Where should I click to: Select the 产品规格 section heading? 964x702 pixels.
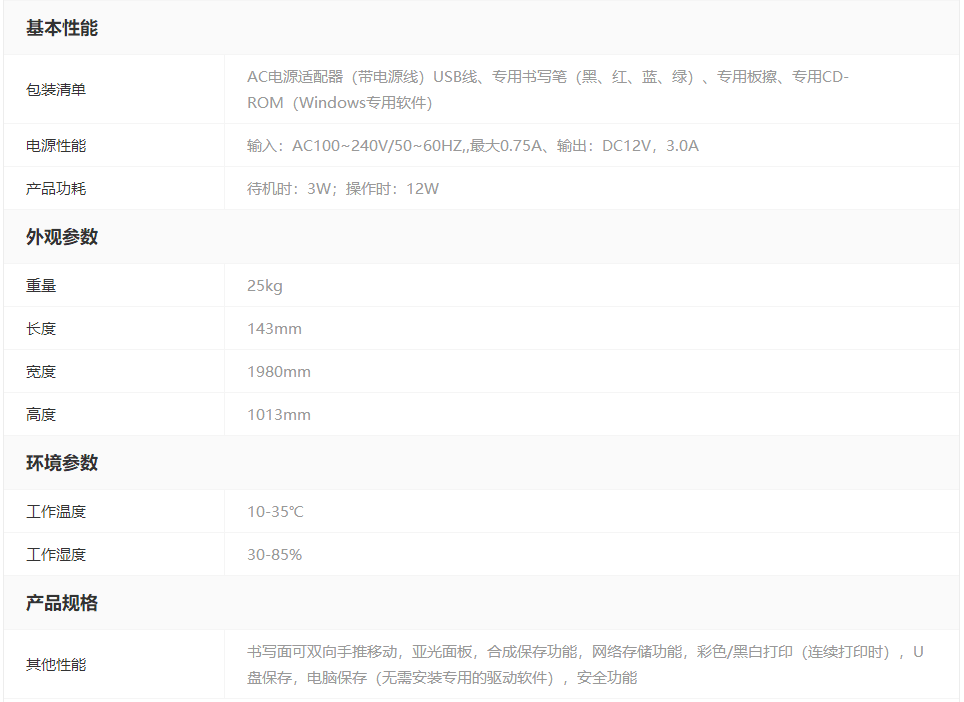(x=62, y=603)
